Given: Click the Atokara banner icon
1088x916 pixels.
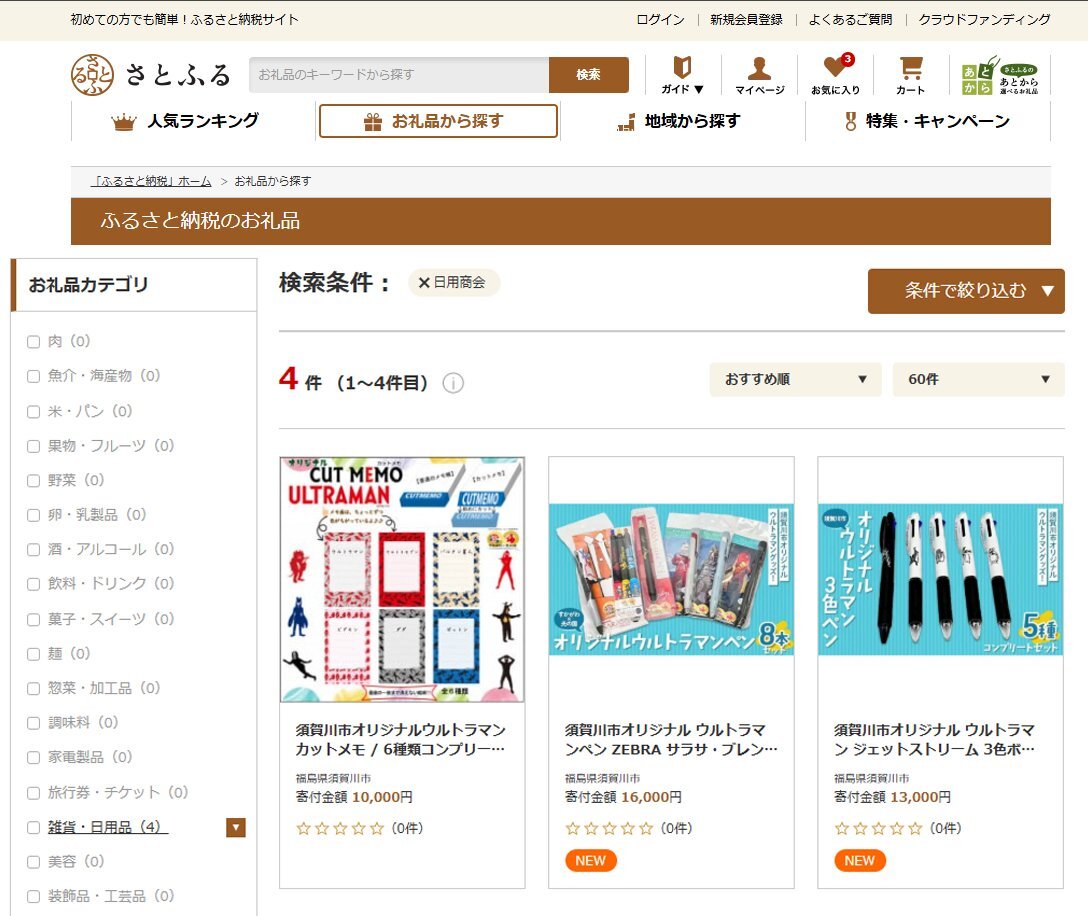Looking at the screenshot, I should 1000,75.
